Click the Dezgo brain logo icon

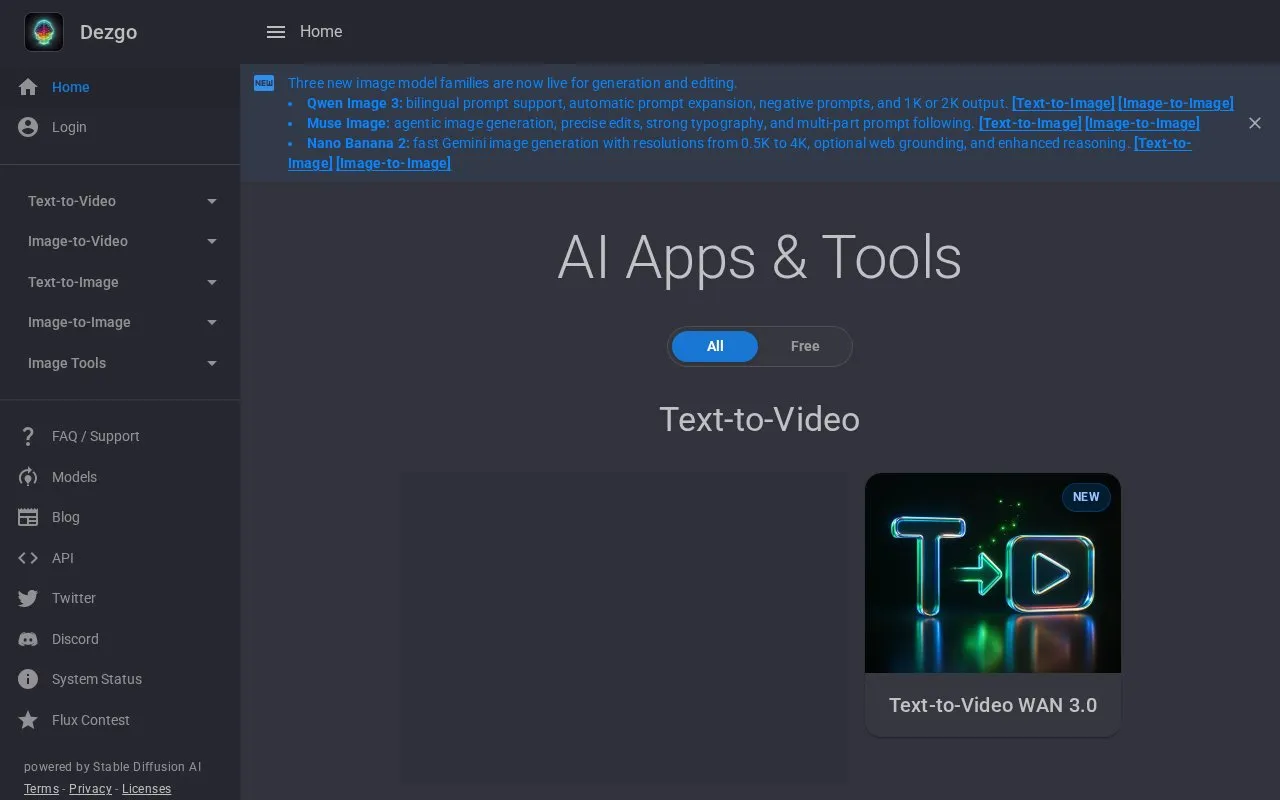(44, 32)
